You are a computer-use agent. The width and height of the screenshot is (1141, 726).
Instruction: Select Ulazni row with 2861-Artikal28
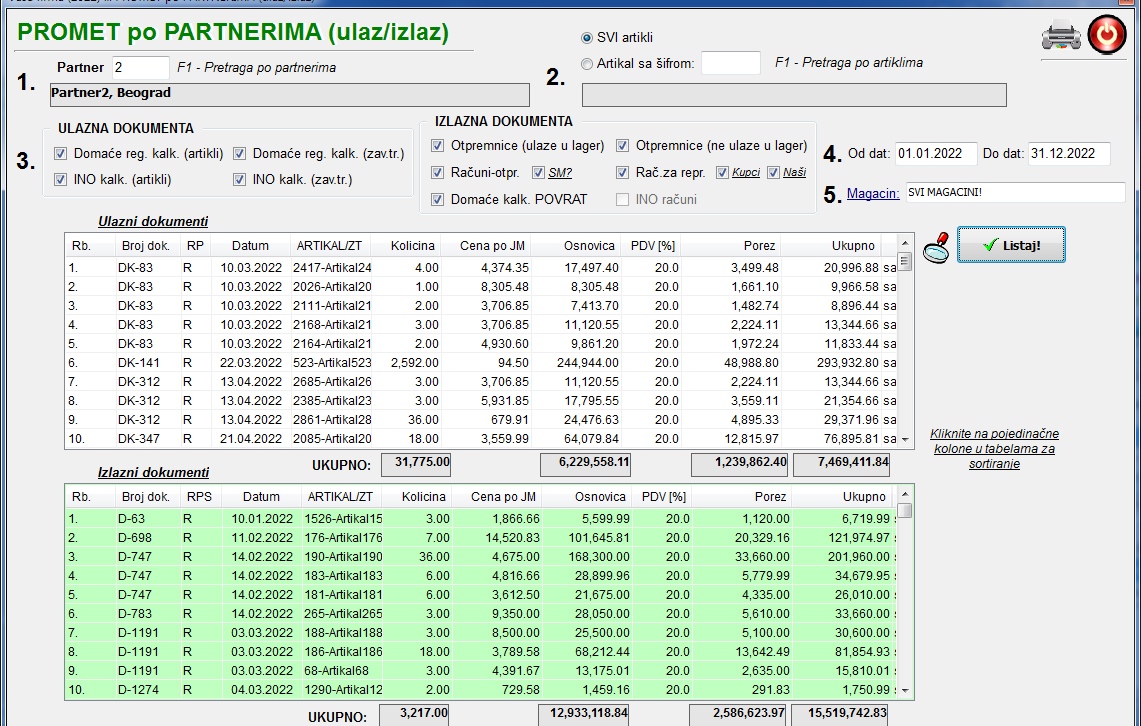pyautogui.click(x=481, y=420)
